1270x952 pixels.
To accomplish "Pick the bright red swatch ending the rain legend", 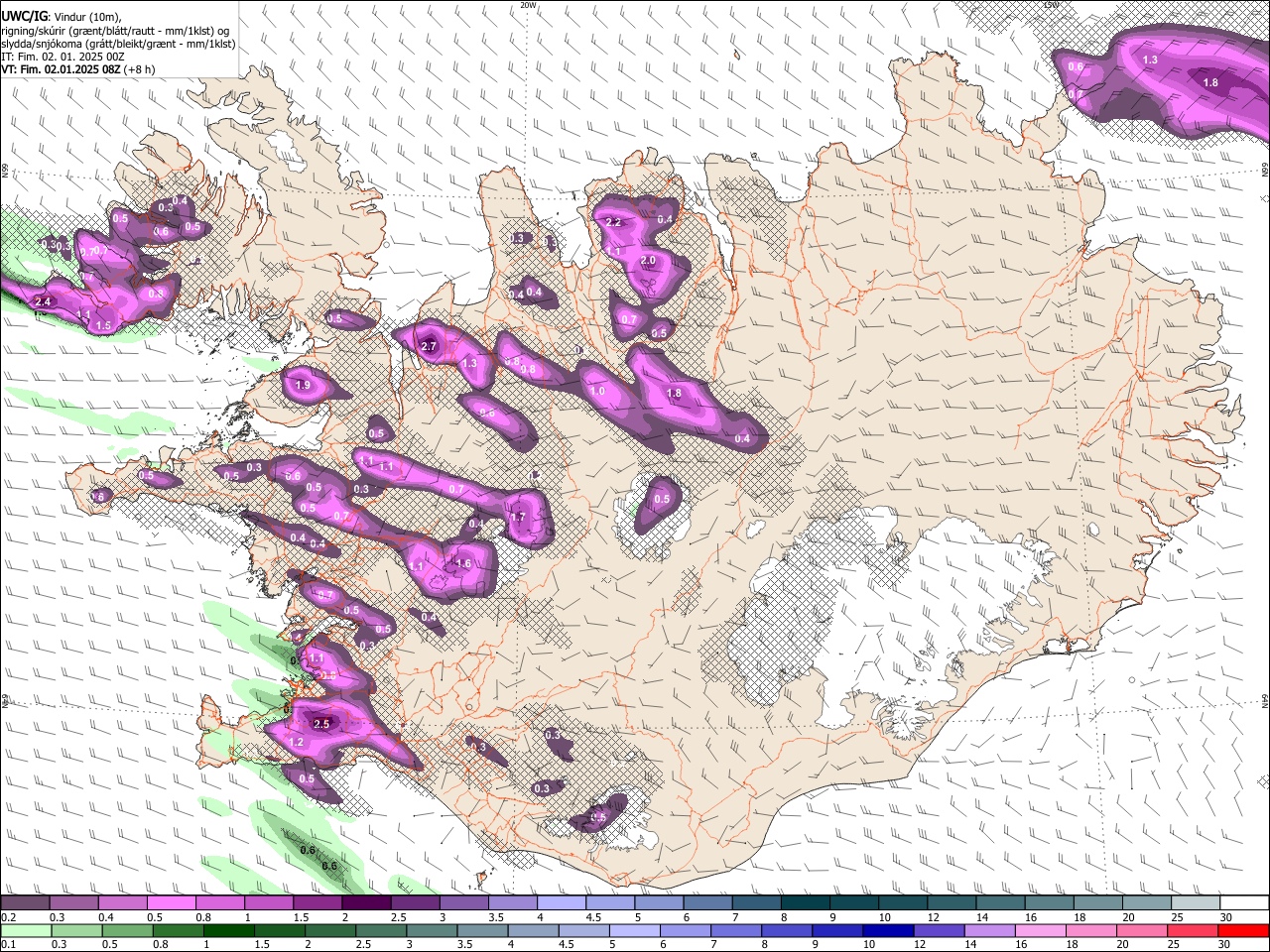I will 1244,930.
